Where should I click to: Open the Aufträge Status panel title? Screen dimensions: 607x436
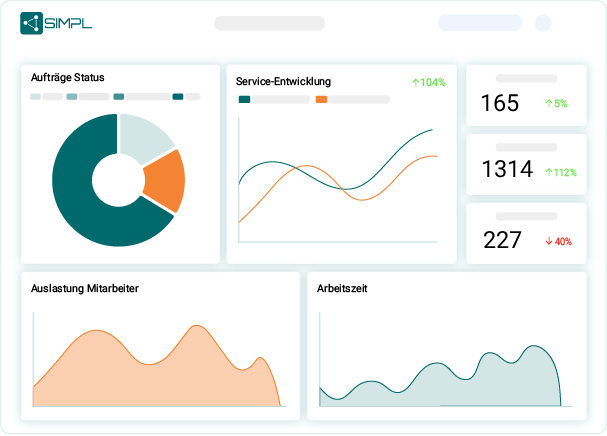tap(68, 77)
